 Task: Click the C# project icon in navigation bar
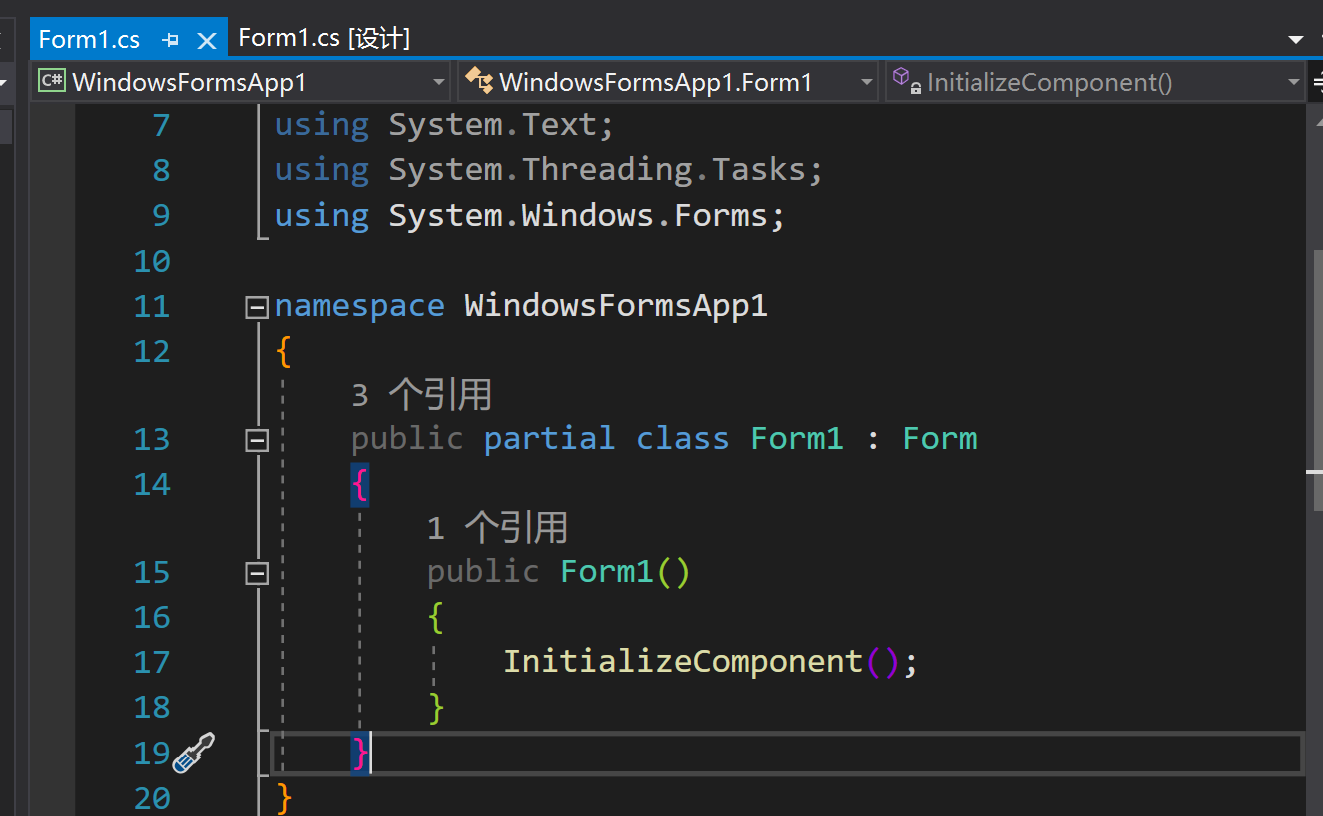click(x=52, y=81)
